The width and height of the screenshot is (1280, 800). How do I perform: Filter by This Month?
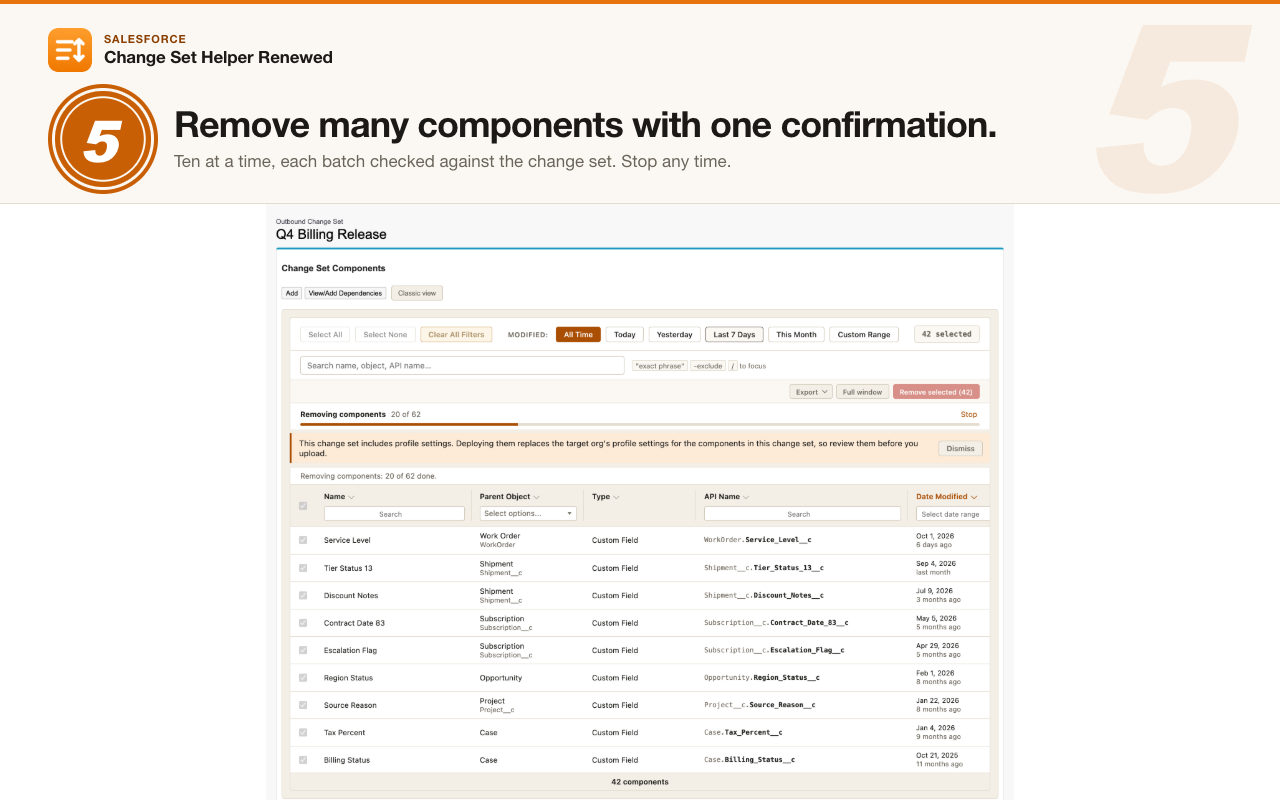click(x=796, y=335)
